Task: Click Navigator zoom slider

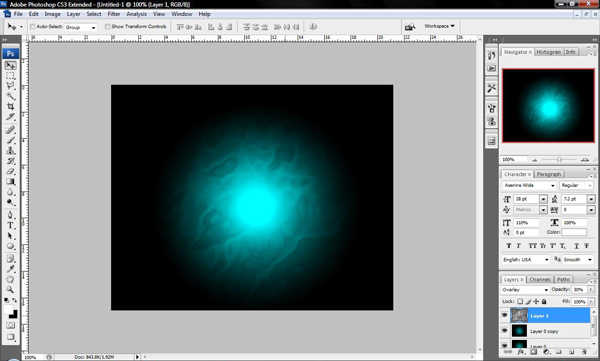Action: tap(559, 159)
